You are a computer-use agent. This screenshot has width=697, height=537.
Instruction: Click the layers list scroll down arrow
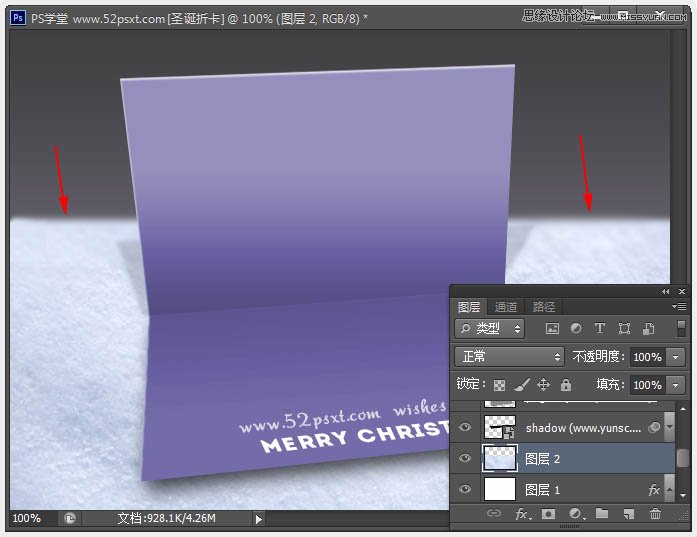[682, 495]
